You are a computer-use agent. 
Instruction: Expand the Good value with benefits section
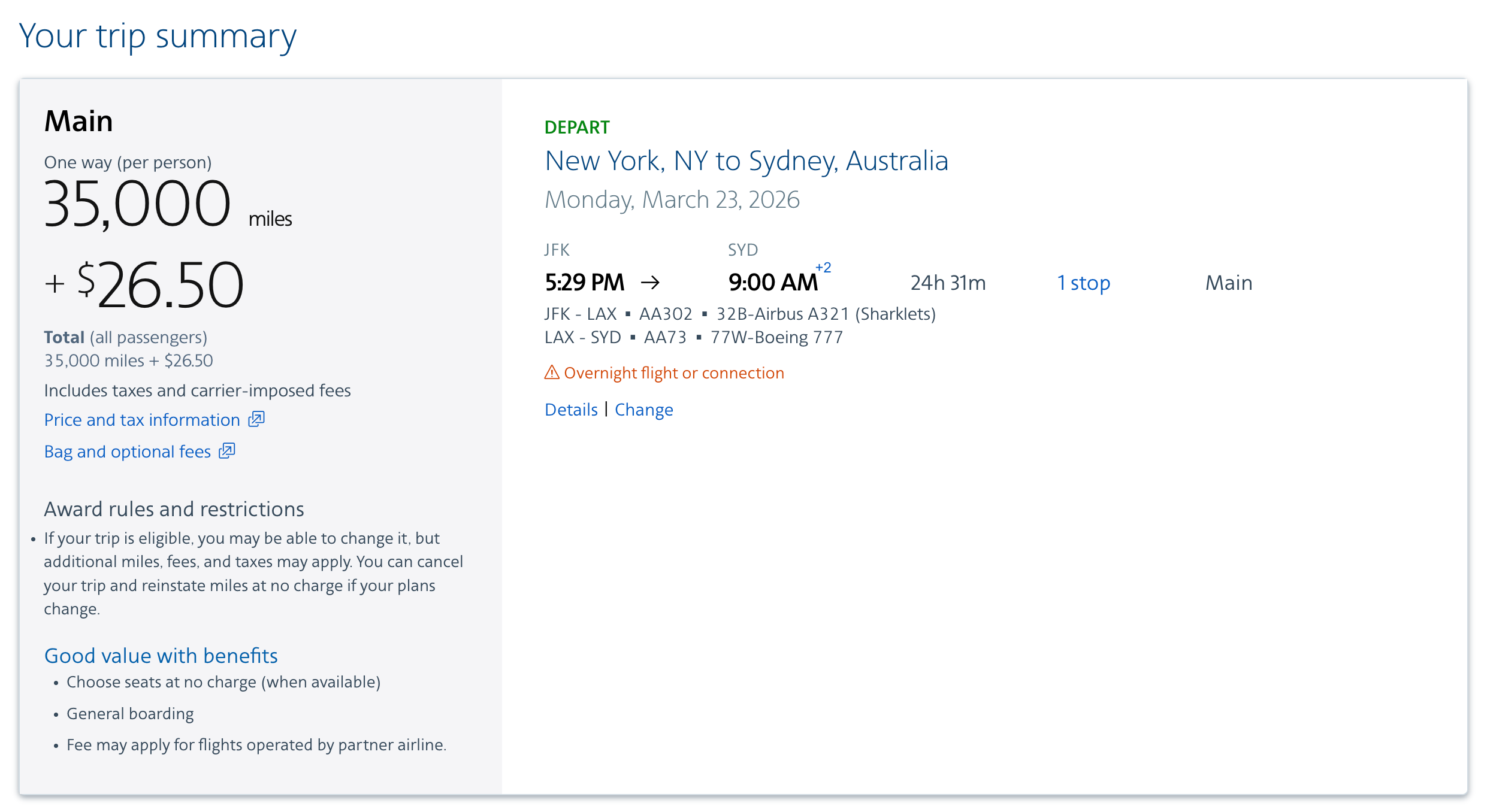pos(161,655)
